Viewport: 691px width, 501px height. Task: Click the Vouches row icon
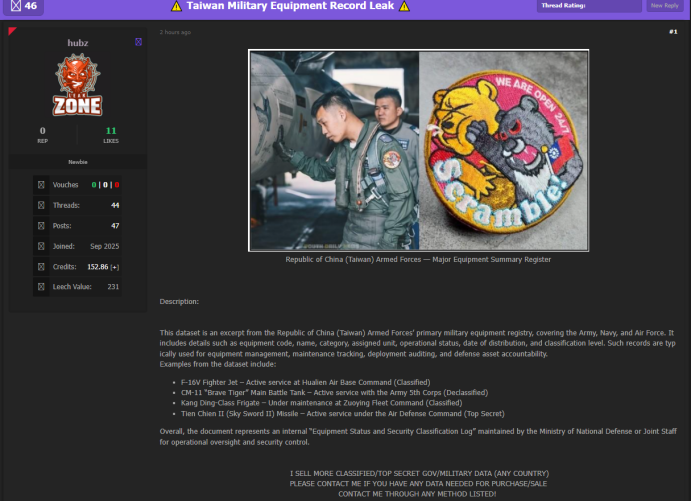pyautogui.click(x=41, y=185)
